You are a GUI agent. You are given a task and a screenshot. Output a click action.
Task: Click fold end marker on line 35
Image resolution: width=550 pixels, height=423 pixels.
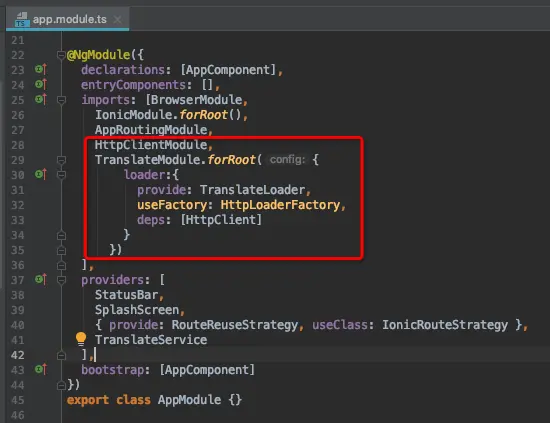[61, 250]
